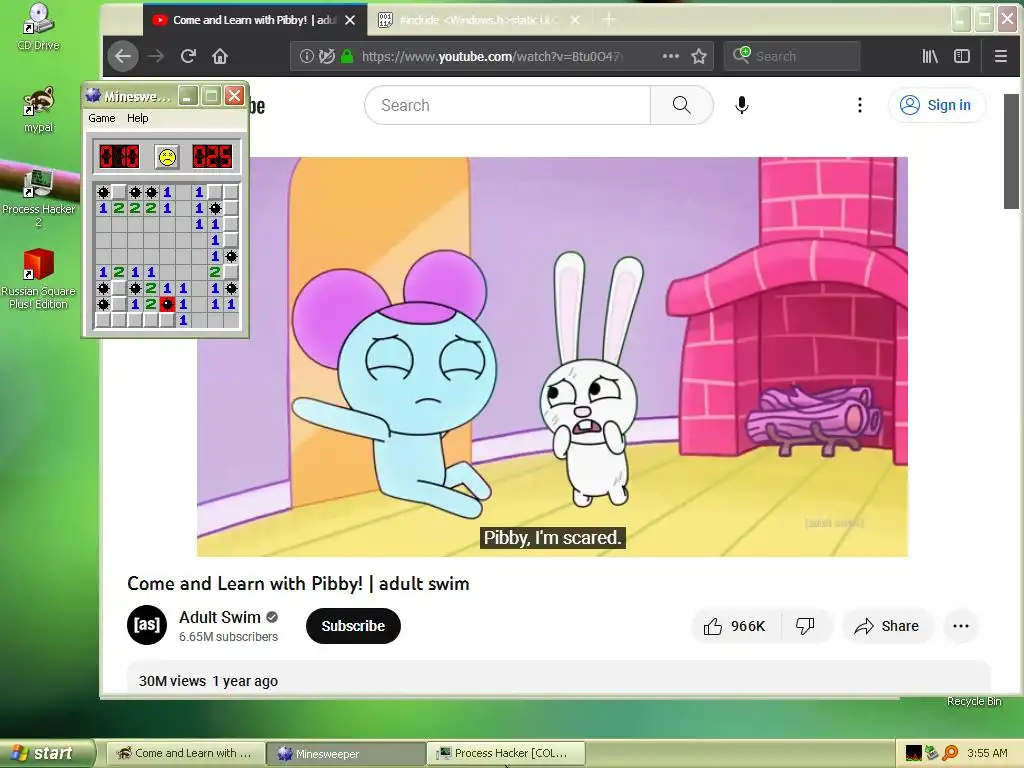Open the Adult Swim channel name link
Viewport: 1024px width, 768px height.
point(220,617)
